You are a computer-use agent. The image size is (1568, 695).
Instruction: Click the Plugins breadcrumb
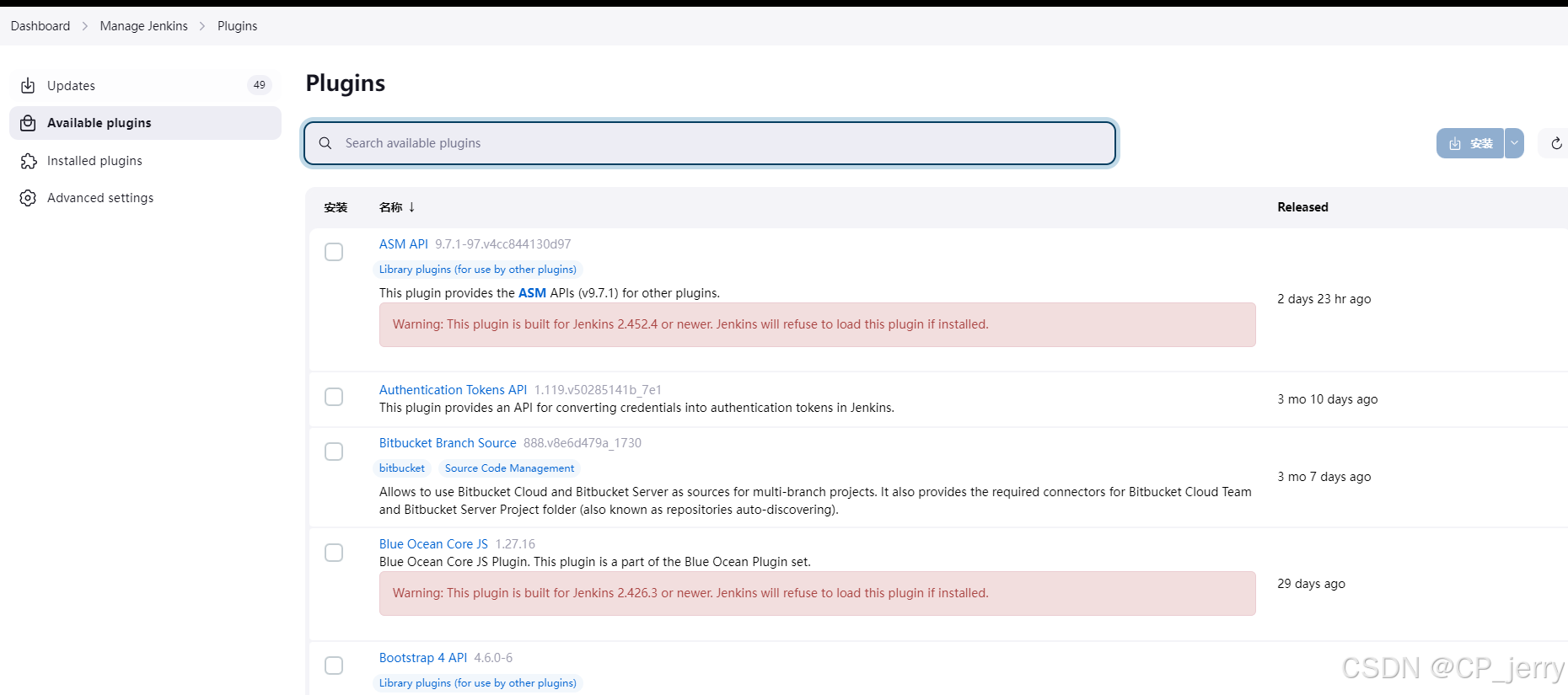pos(238,26)
